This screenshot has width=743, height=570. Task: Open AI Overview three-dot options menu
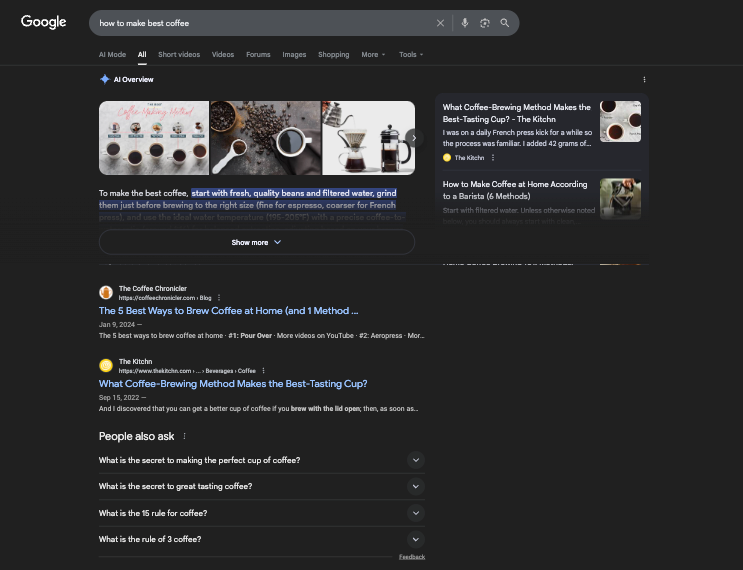[x=644, y=80]
